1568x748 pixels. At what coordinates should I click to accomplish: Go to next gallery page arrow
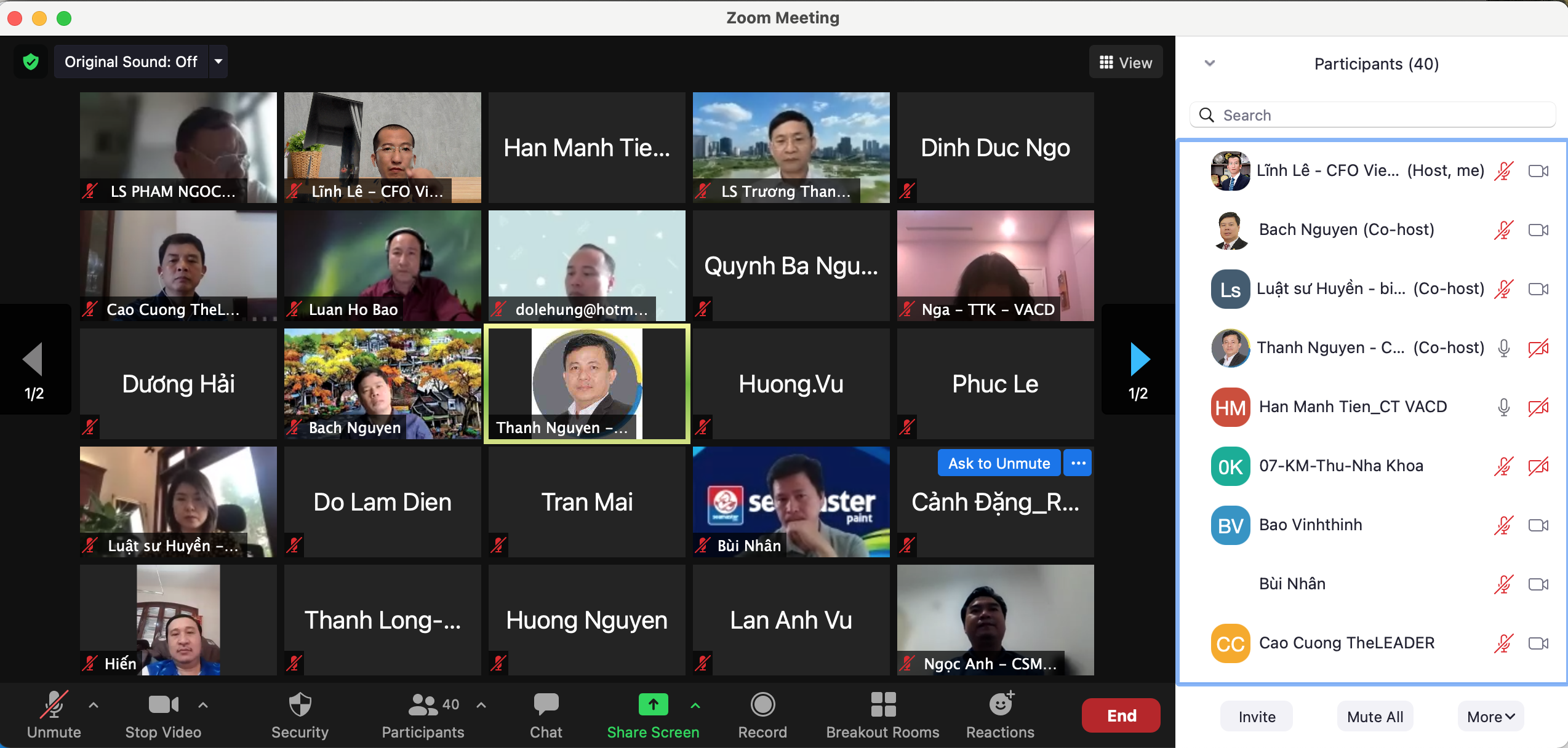click(x=1139, y=359)
